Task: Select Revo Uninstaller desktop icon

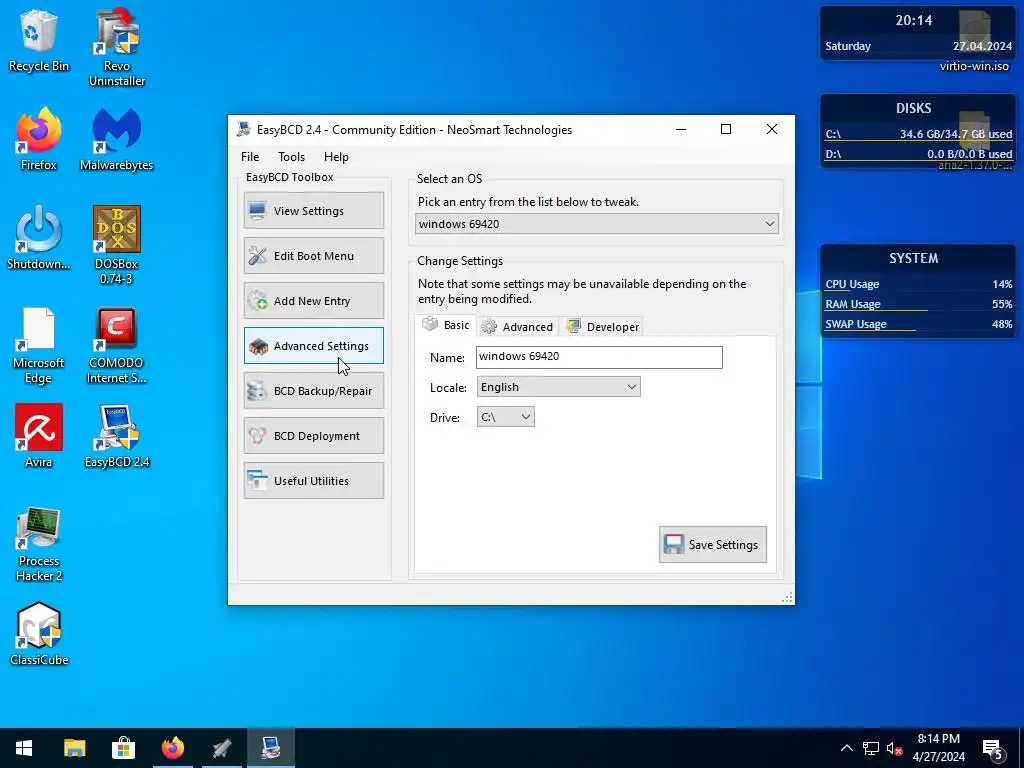Action: click(117, 47)
